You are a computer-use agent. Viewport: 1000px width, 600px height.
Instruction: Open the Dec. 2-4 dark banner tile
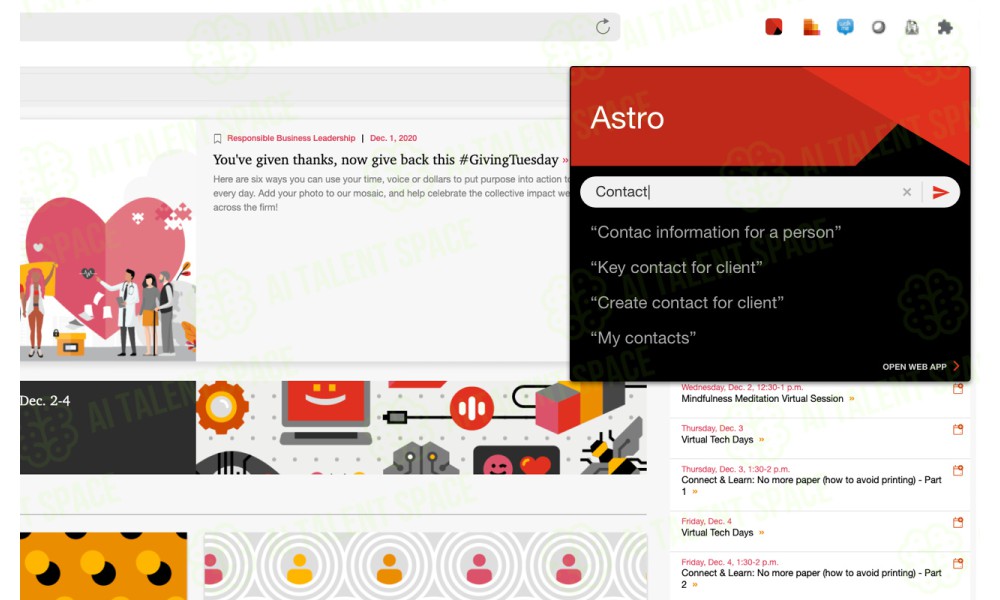click(x=108, y=427)
